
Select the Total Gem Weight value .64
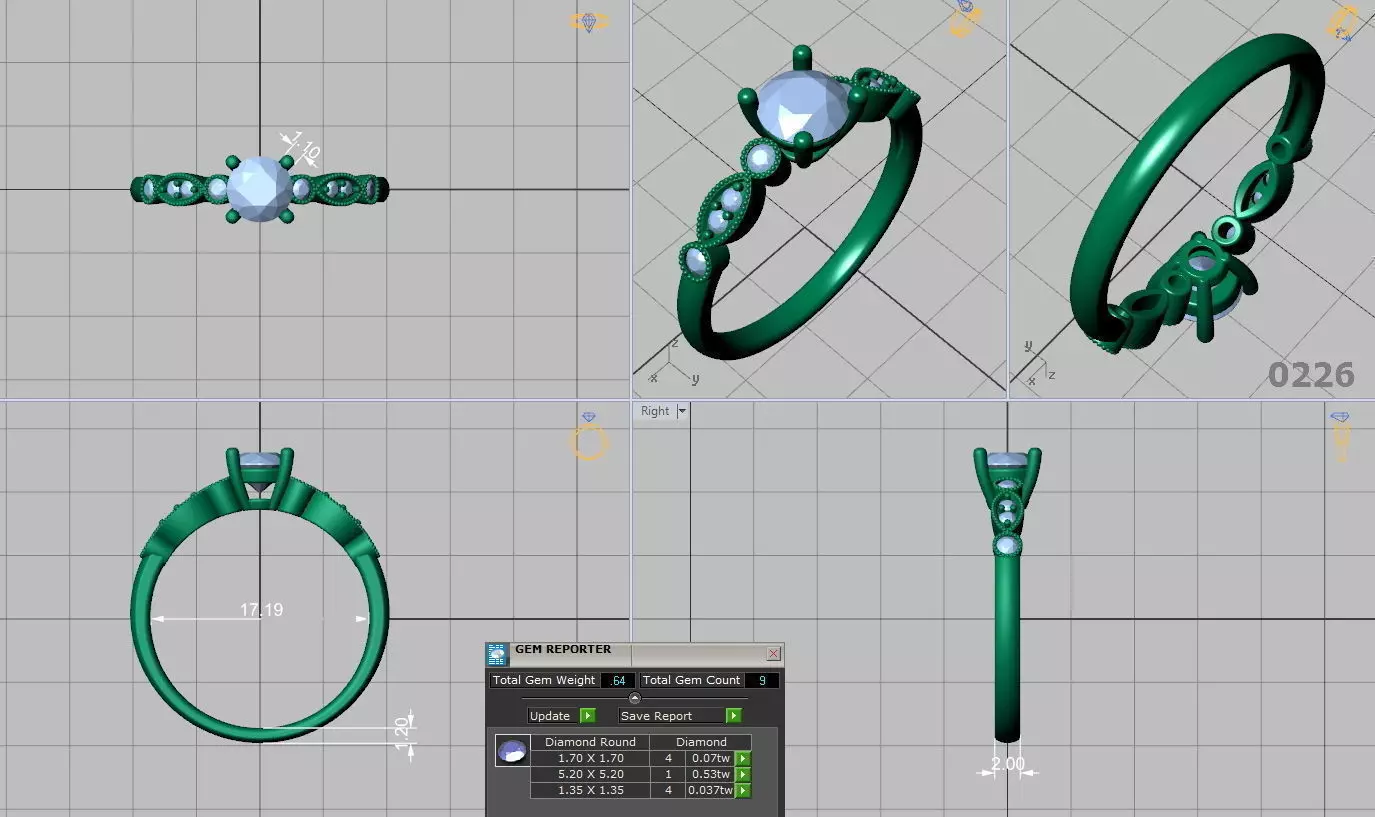coord(618,680)
